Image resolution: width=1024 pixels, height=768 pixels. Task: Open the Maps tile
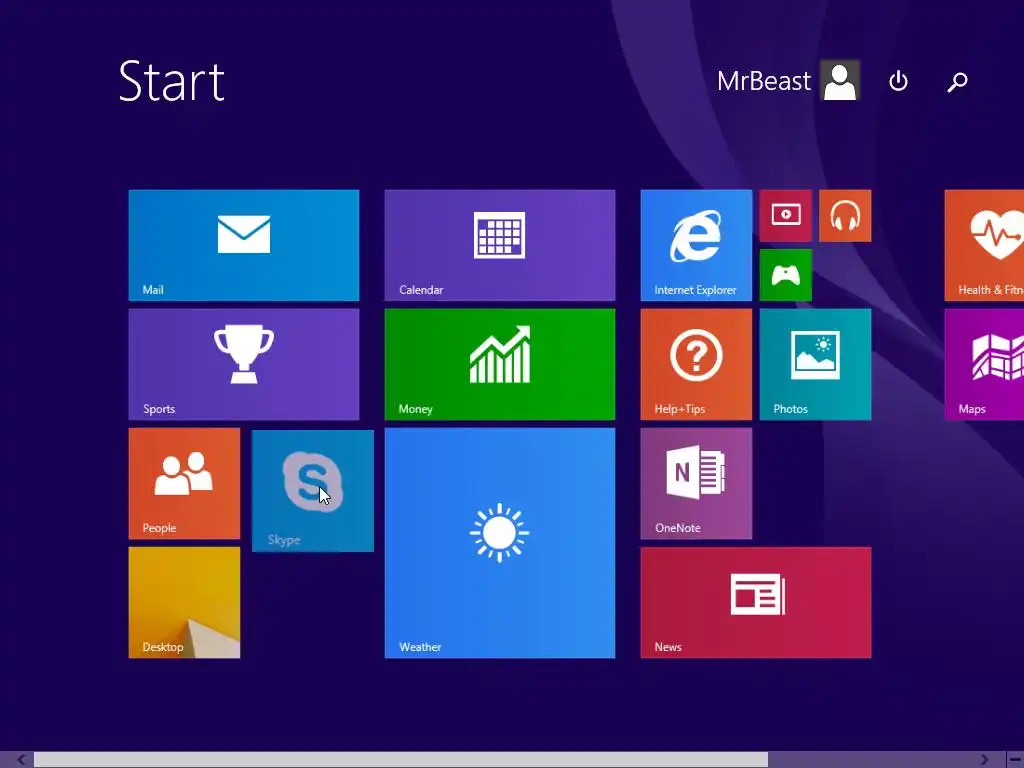(x=984, y=364)
